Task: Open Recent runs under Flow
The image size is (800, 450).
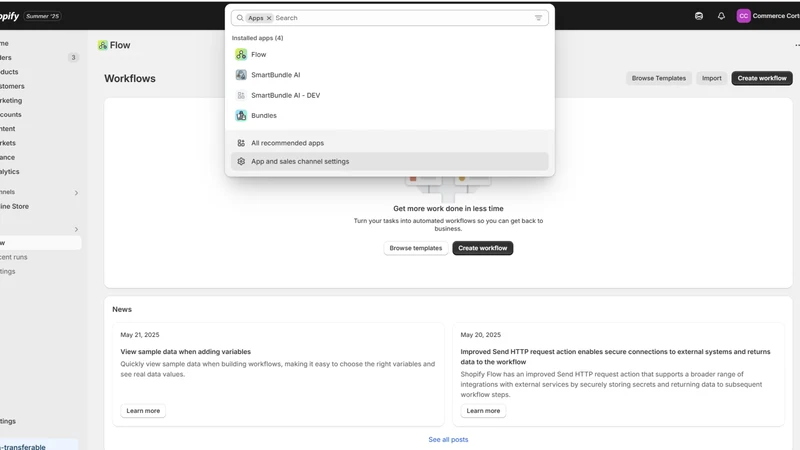Action: (x=40, y=257)
